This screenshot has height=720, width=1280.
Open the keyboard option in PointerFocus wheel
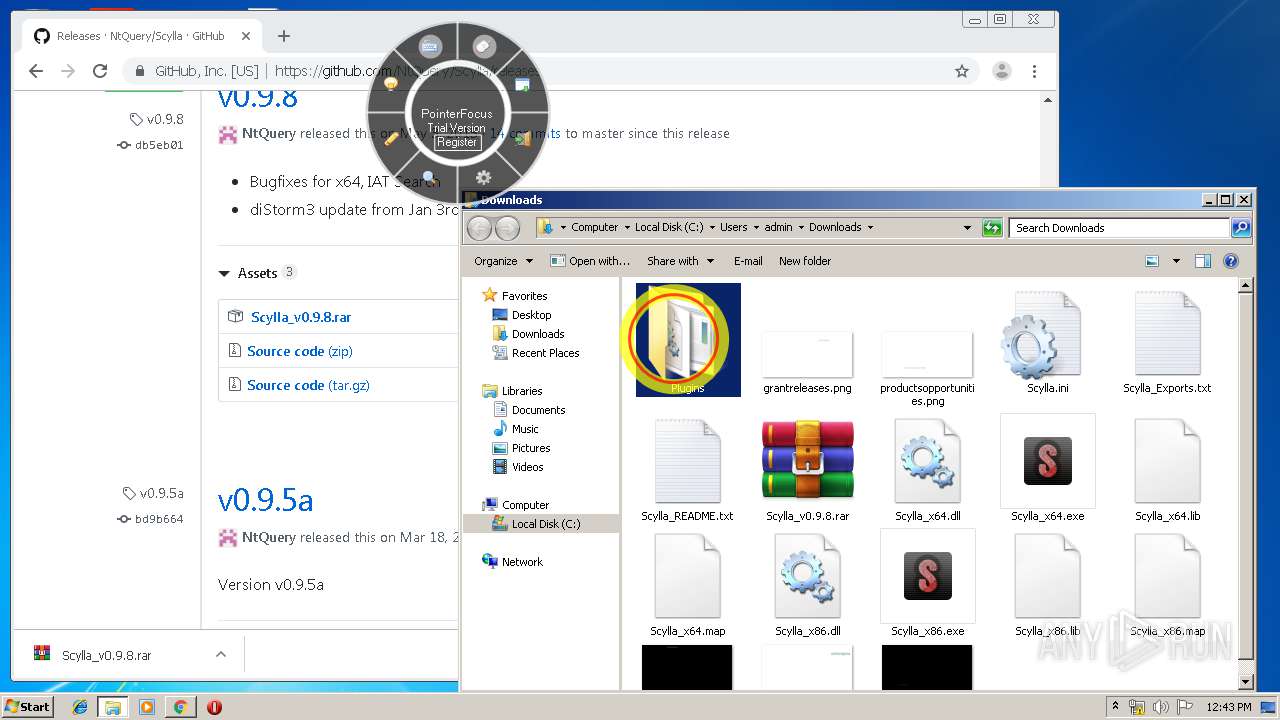click(430, 47)
